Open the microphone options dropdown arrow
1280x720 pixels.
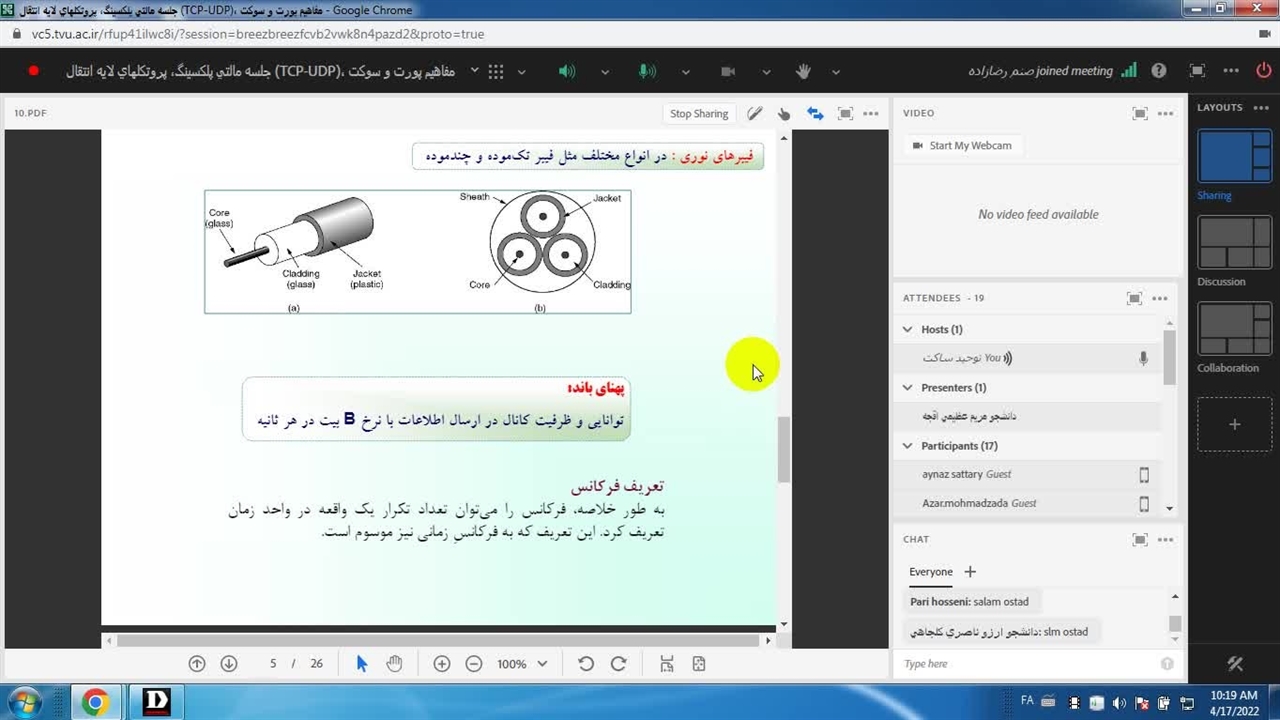point(685,72)
